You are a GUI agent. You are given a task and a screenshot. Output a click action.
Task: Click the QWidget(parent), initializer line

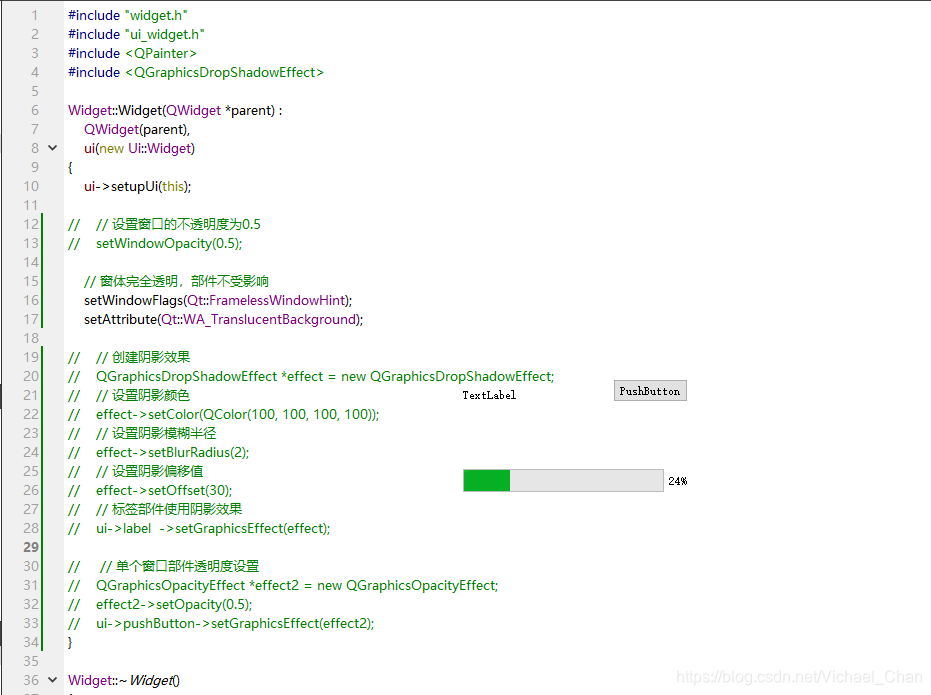[x=137, y=129]
